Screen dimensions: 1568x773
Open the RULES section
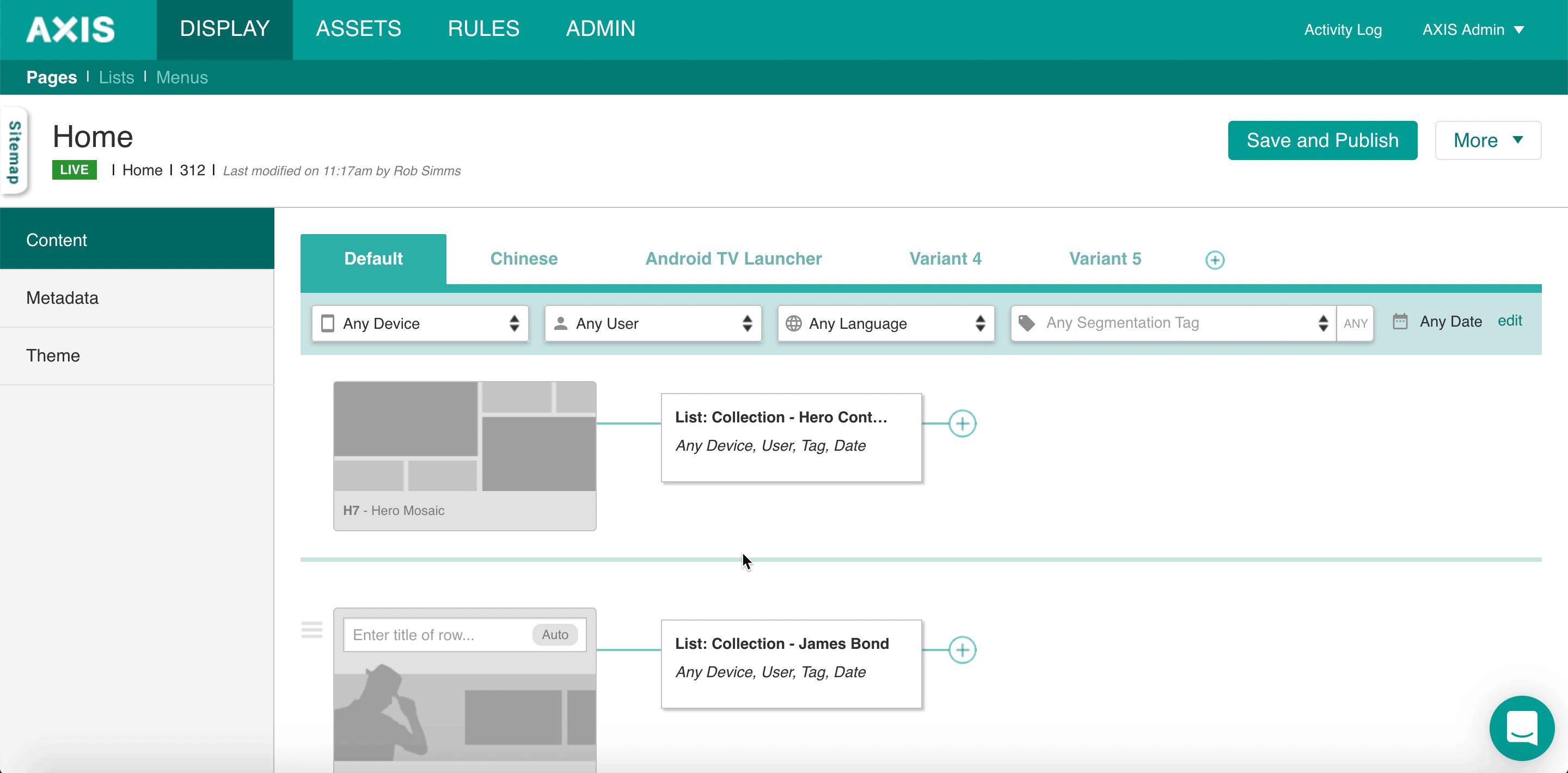point(483,29)
